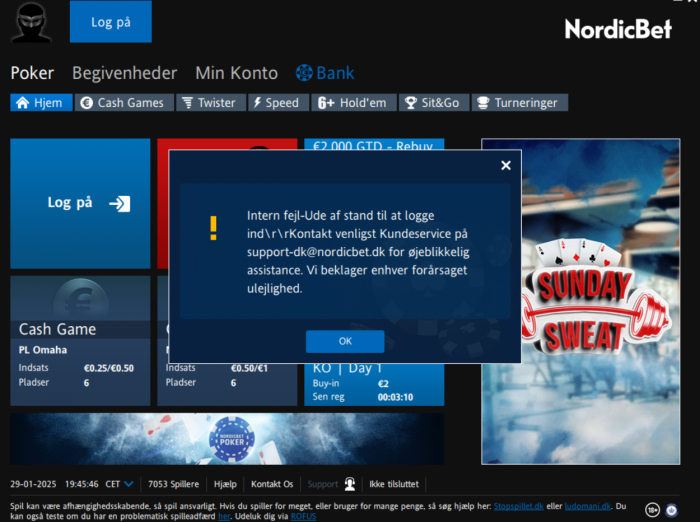Select the Sit&Go lobby tab
700x522 pixels.
[x=434, y=103]
